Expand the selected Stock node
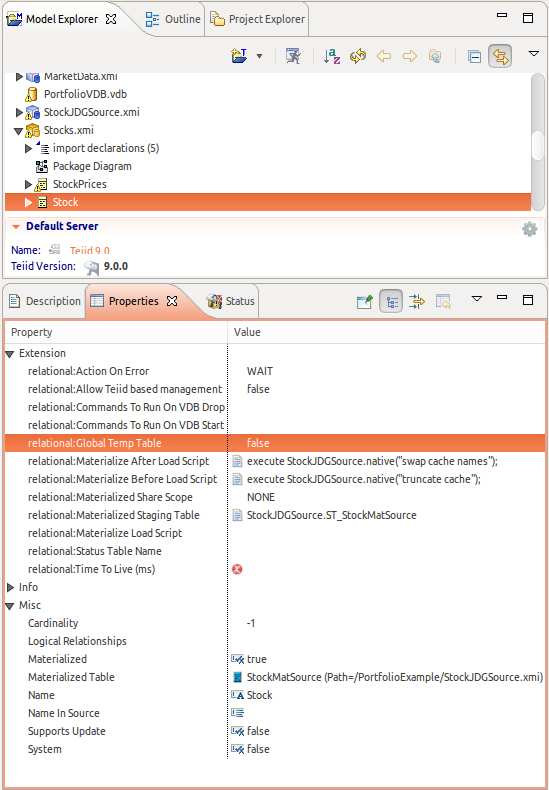This screenshot has width=549, height=790. [x=28, y=203]
